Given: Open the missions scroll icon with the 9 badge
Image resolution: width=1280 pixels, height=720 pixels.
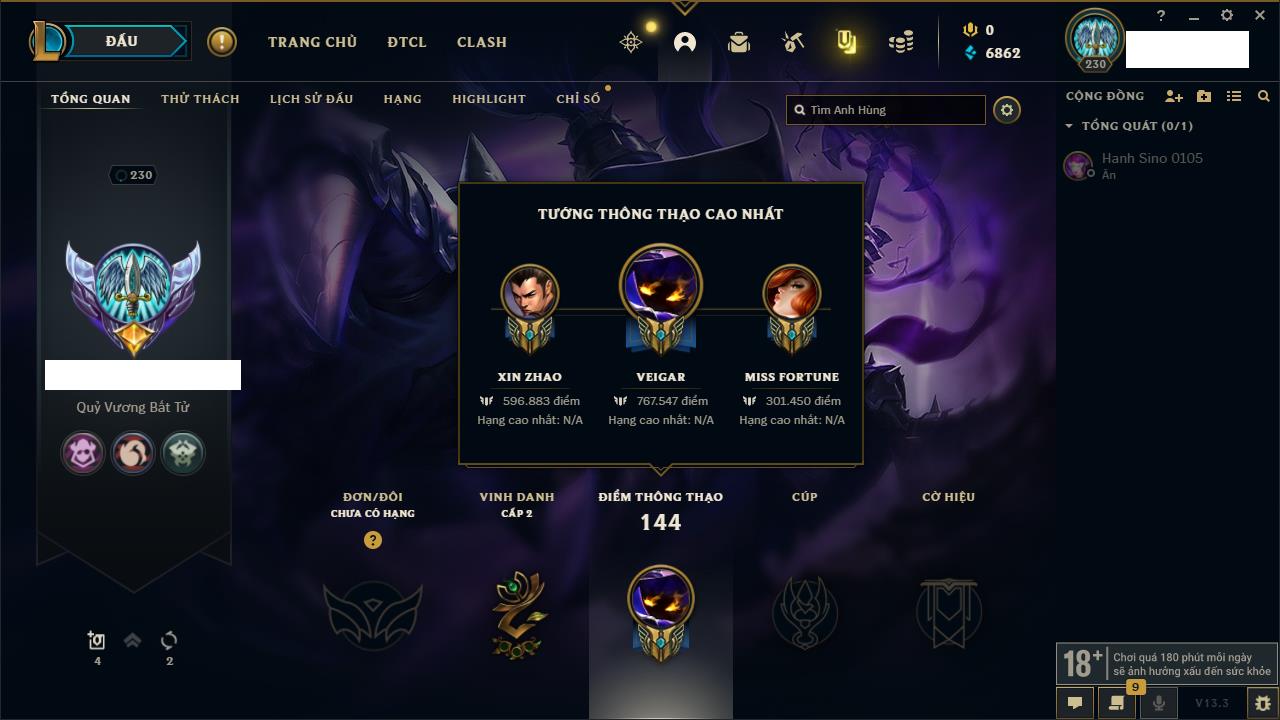Looking at the screenshot, I should coord(1117,703).
